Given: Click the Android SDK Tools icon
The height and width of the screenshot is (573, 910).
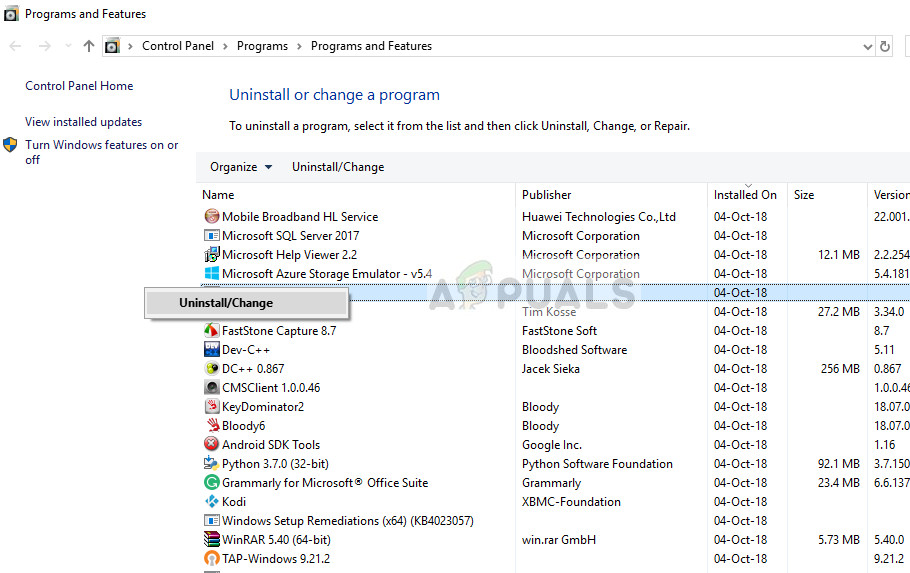Looking at the screenshot, I should pos(212,444).
